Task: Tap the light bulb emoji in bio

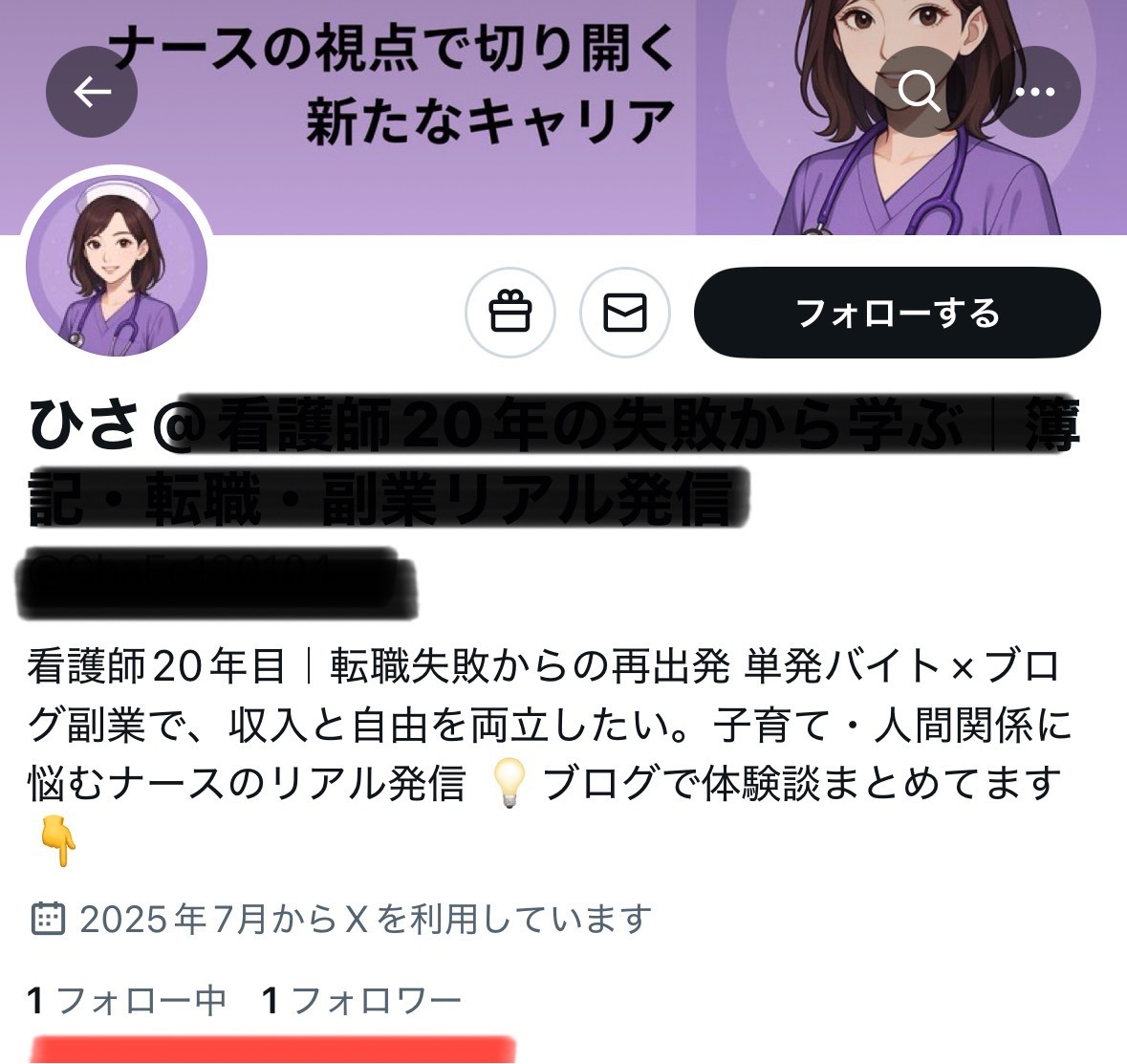Action: 509,784
